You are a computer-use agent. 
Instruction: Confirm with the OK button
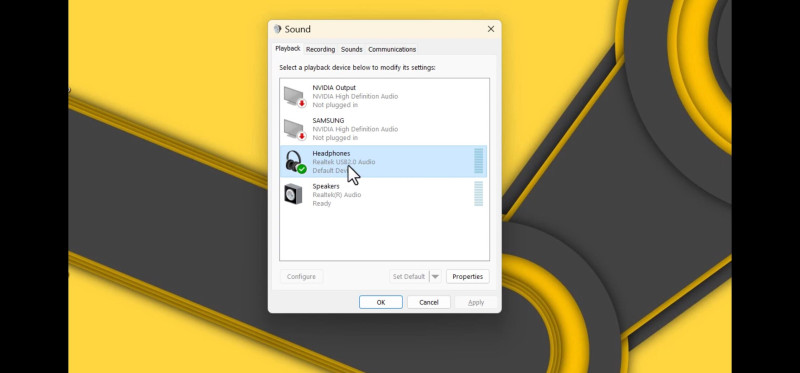pos(381,302)
